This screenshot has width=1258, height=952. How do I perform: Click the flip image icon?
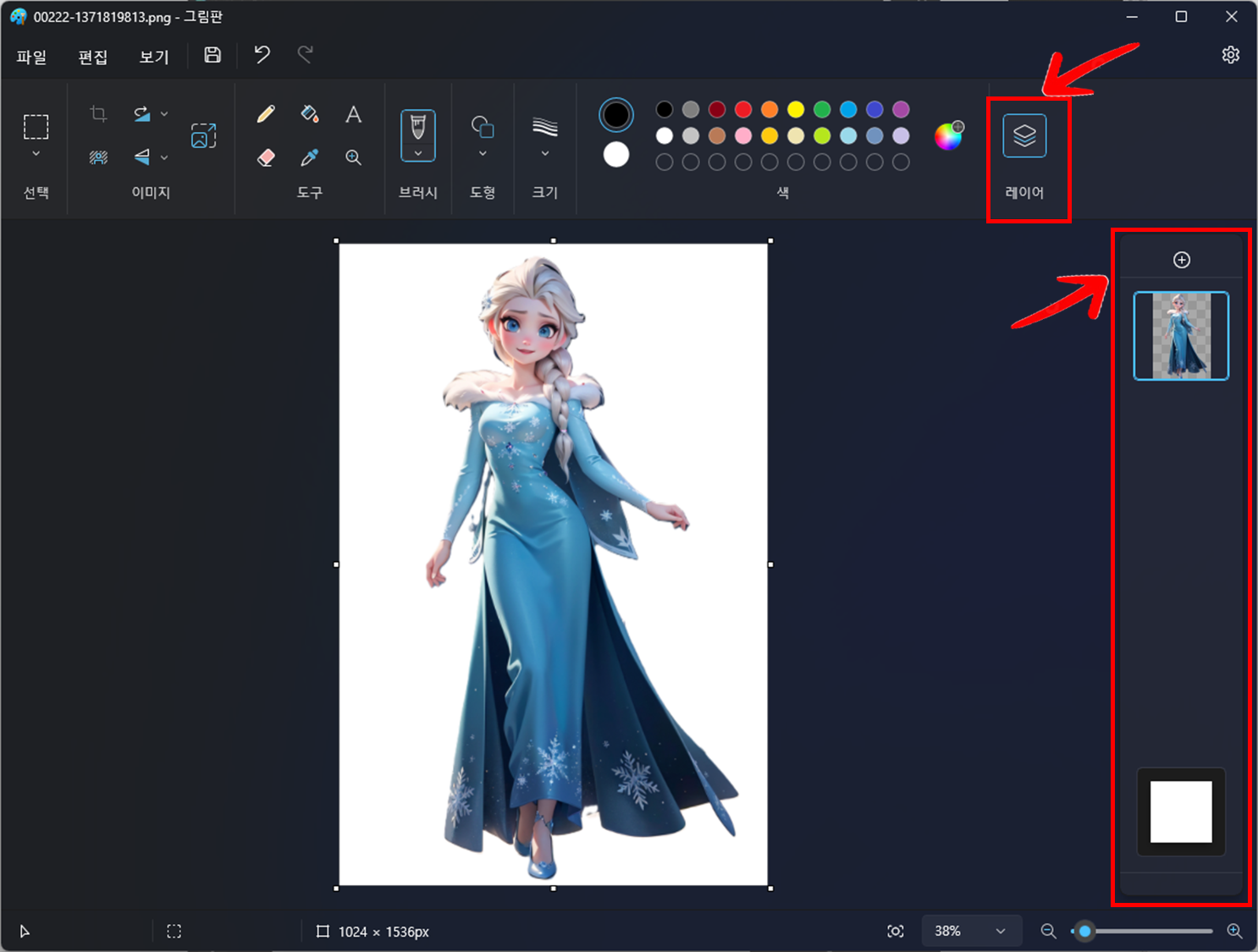coord(141,157)
